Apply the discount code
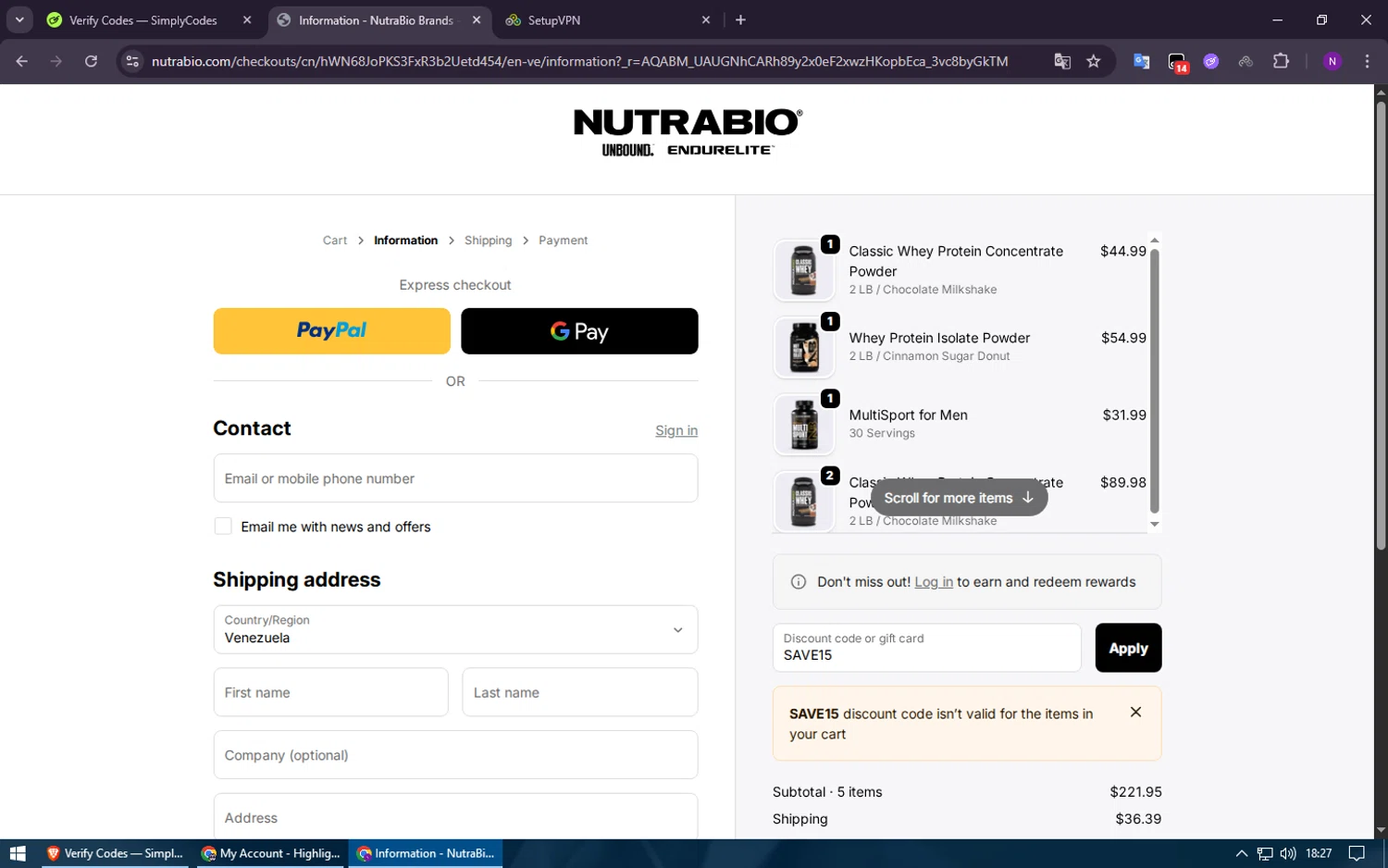The height and width of the screenshot is (868, 1388). (x=1128, y=648)
